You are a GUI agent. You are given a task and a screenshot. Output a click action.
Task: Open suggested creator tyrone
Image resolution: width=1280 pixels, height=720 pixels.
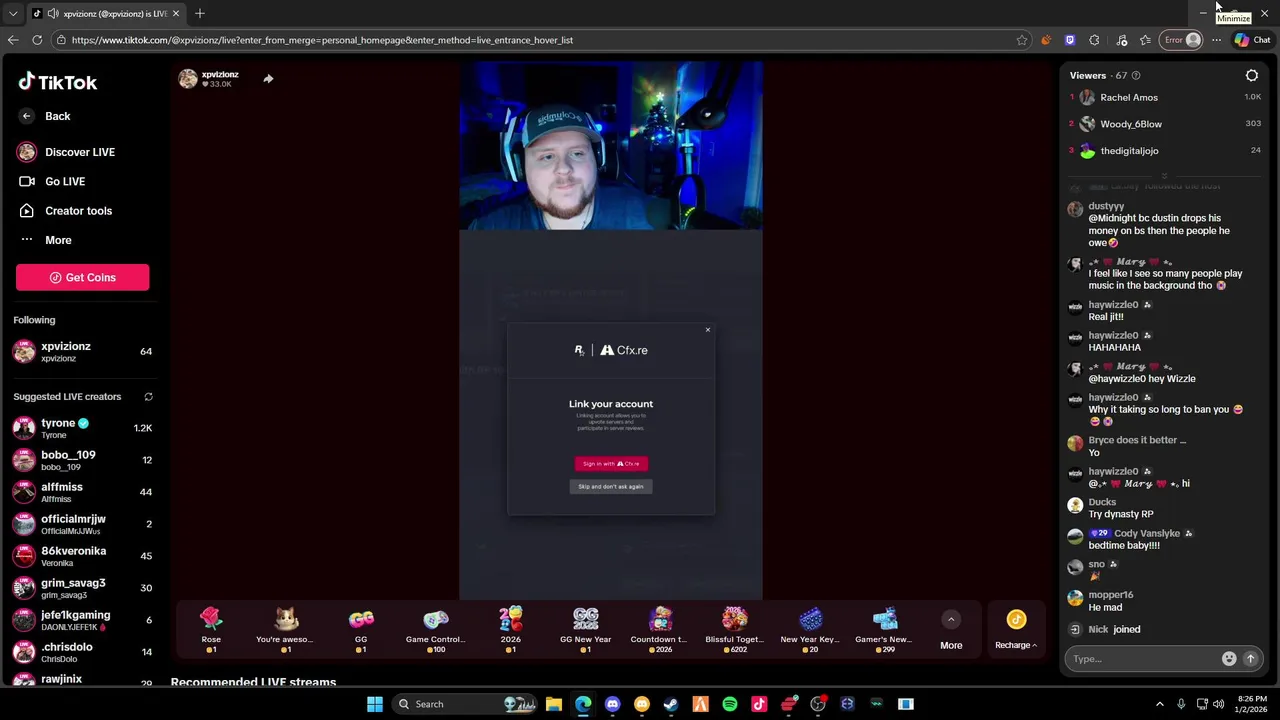82,428
